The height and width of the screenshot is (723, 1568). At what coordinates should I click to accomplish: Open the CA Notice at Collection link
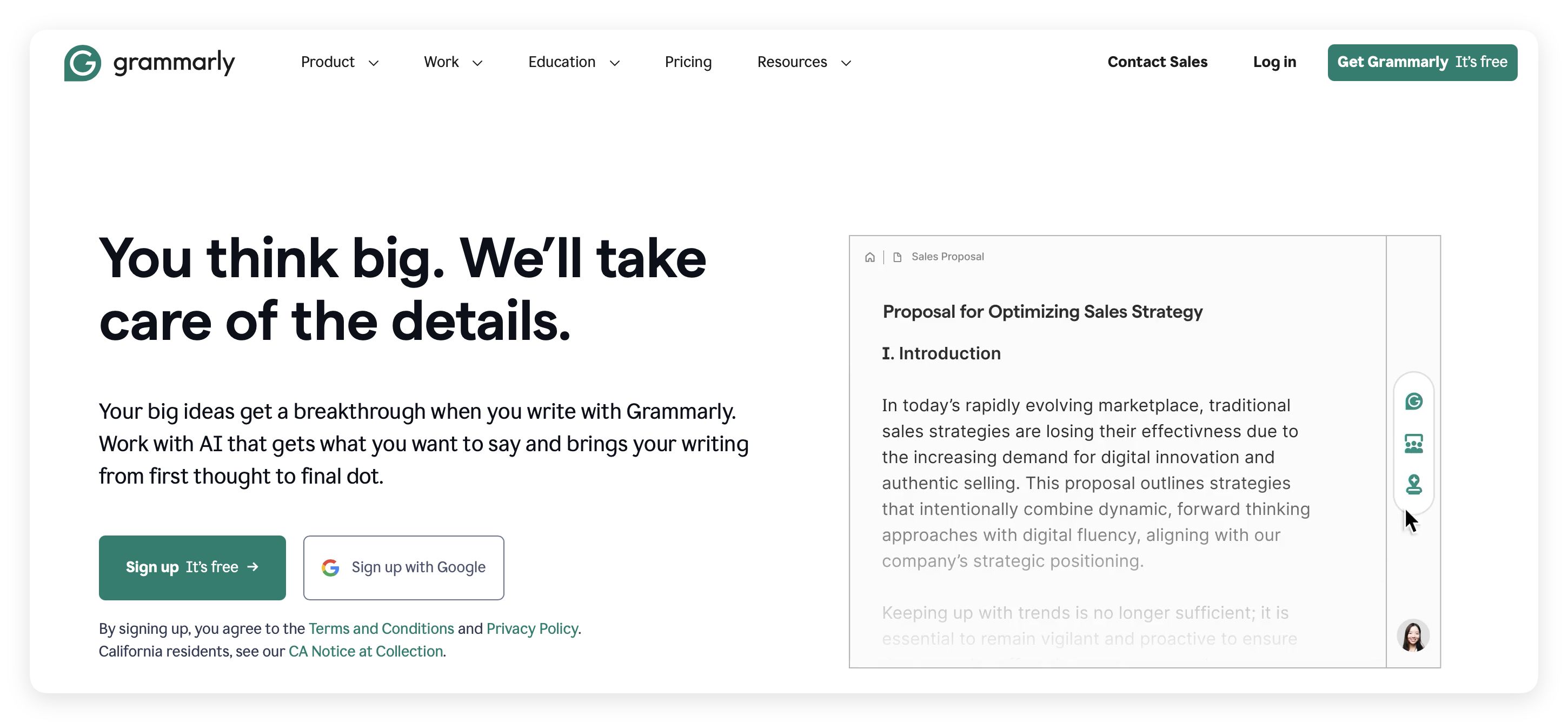[365, 651]
